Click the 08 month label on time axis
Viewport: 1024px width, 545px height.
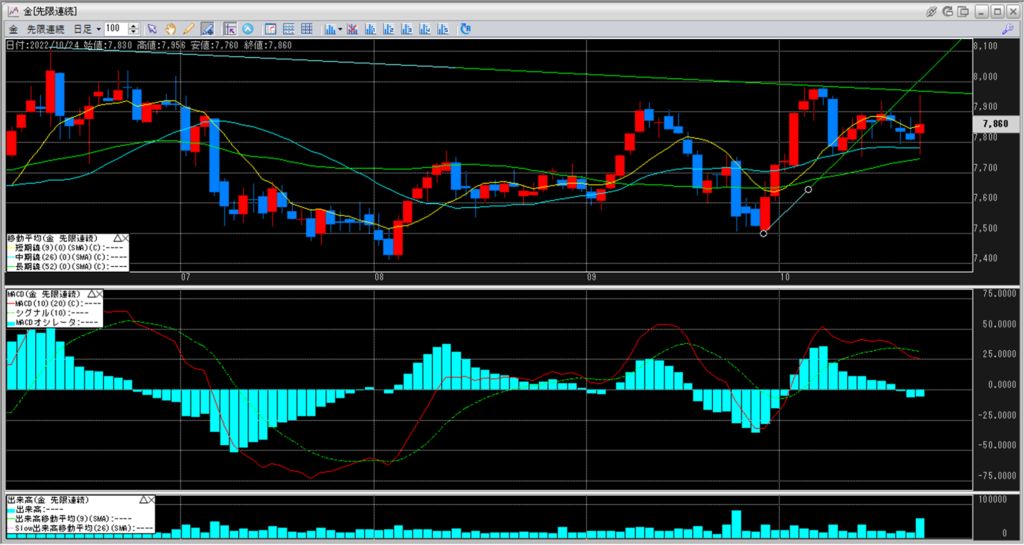point(379,277)
